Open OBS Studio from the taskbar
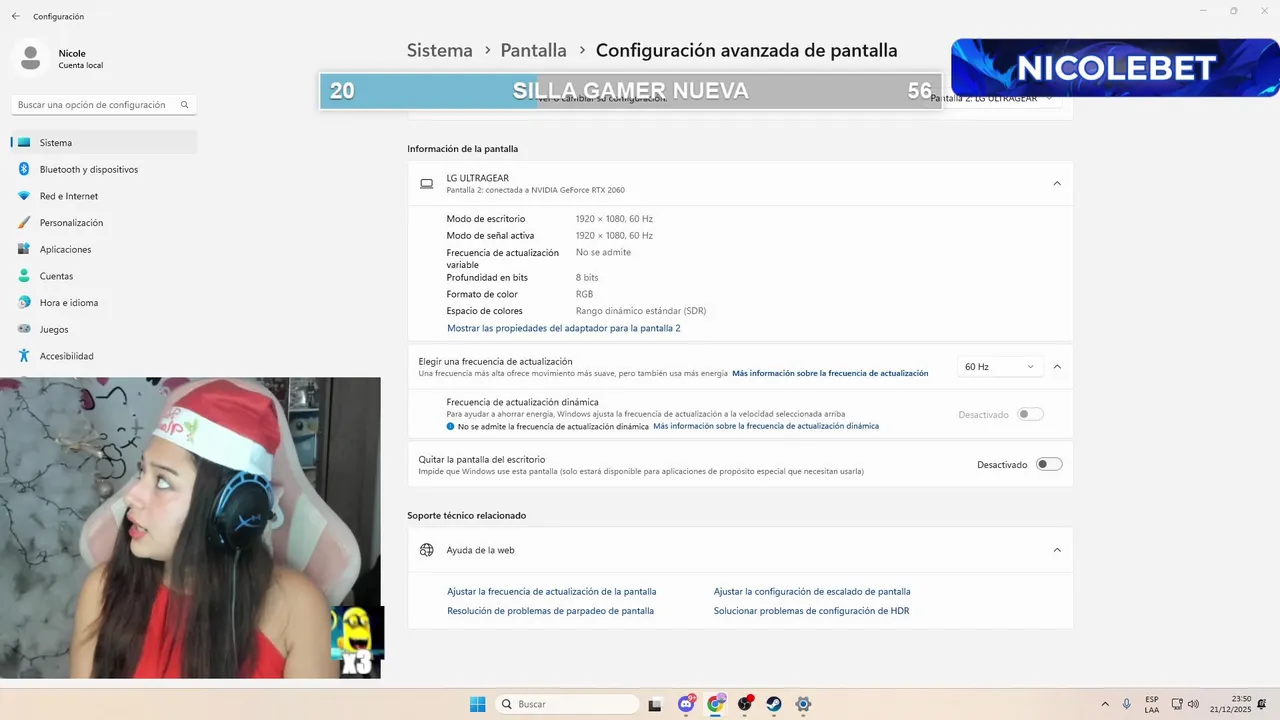Image resolution: width=1280 pixels, height=720 pixels. 745,704
